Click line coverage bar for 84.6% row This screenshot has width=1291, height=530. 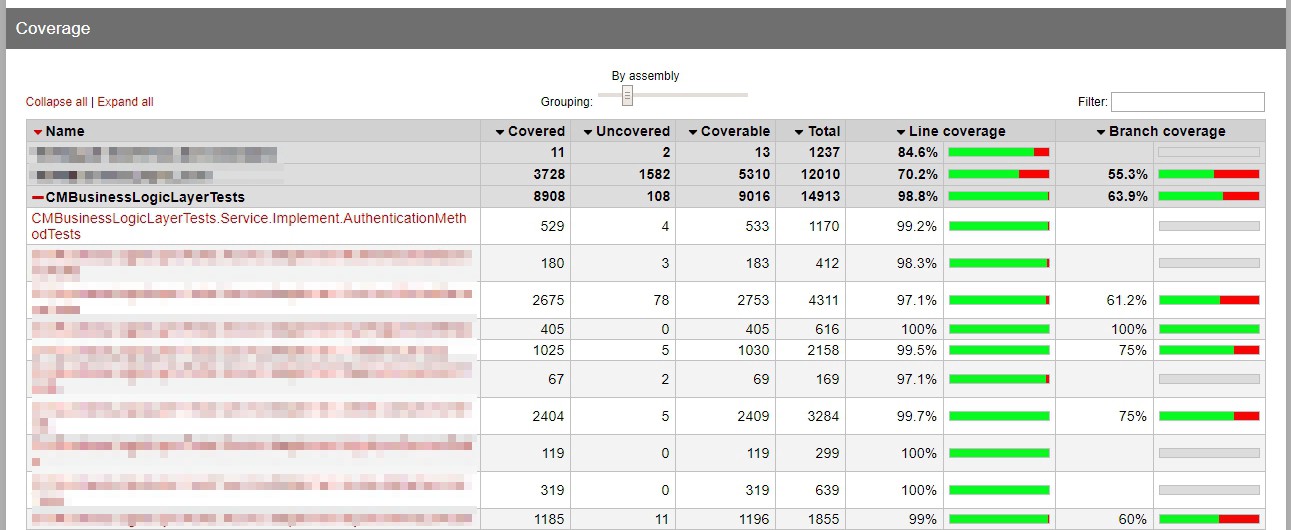pyautogui.click(x=998, y=152)
